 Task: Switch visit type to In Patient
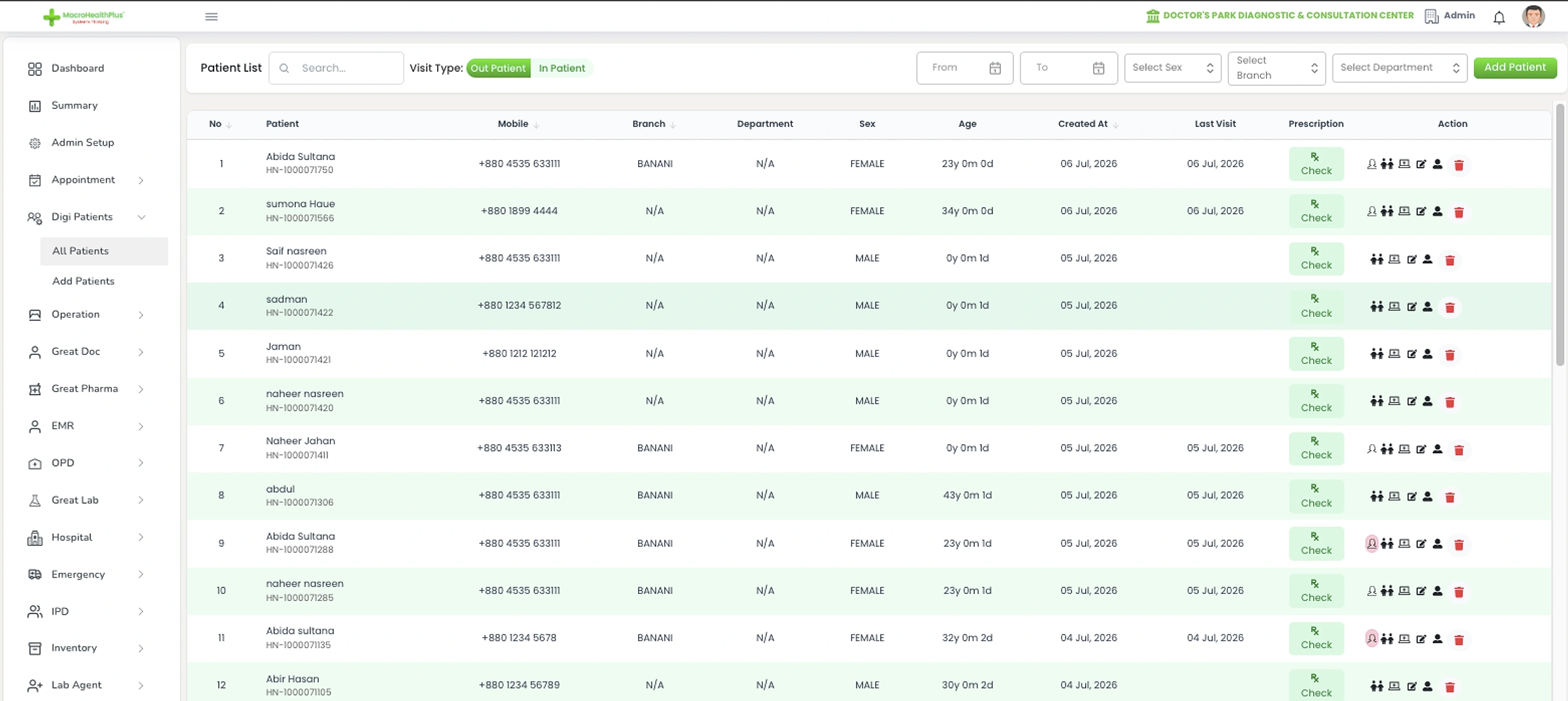click(562, 68)
